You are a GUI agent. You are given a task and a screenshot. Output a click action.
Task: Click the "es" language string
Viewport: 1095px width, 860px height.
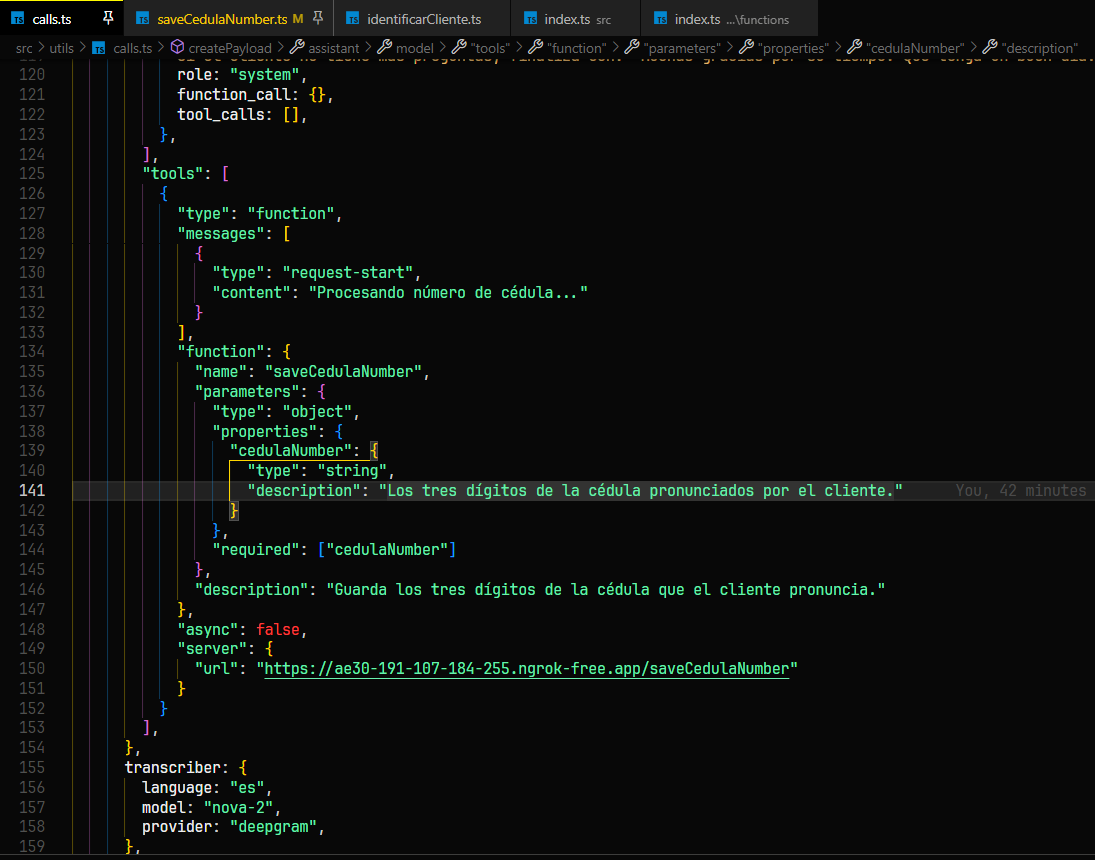[247, 788]
